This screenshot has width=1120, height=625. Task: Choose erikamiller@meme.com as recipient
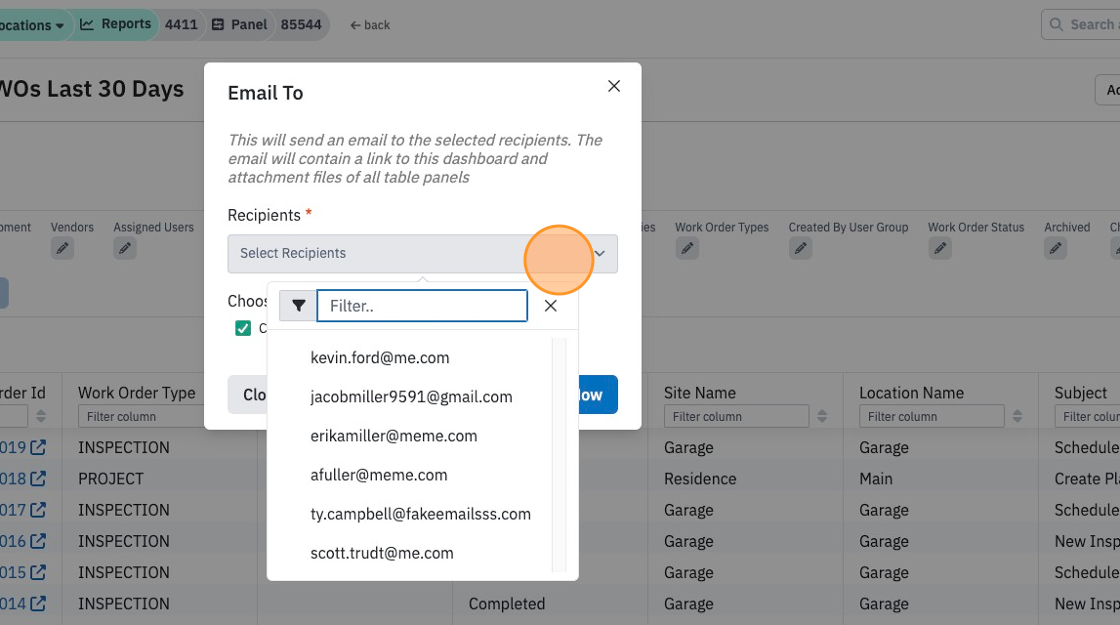pyautogui.click(x=394, y=436)
